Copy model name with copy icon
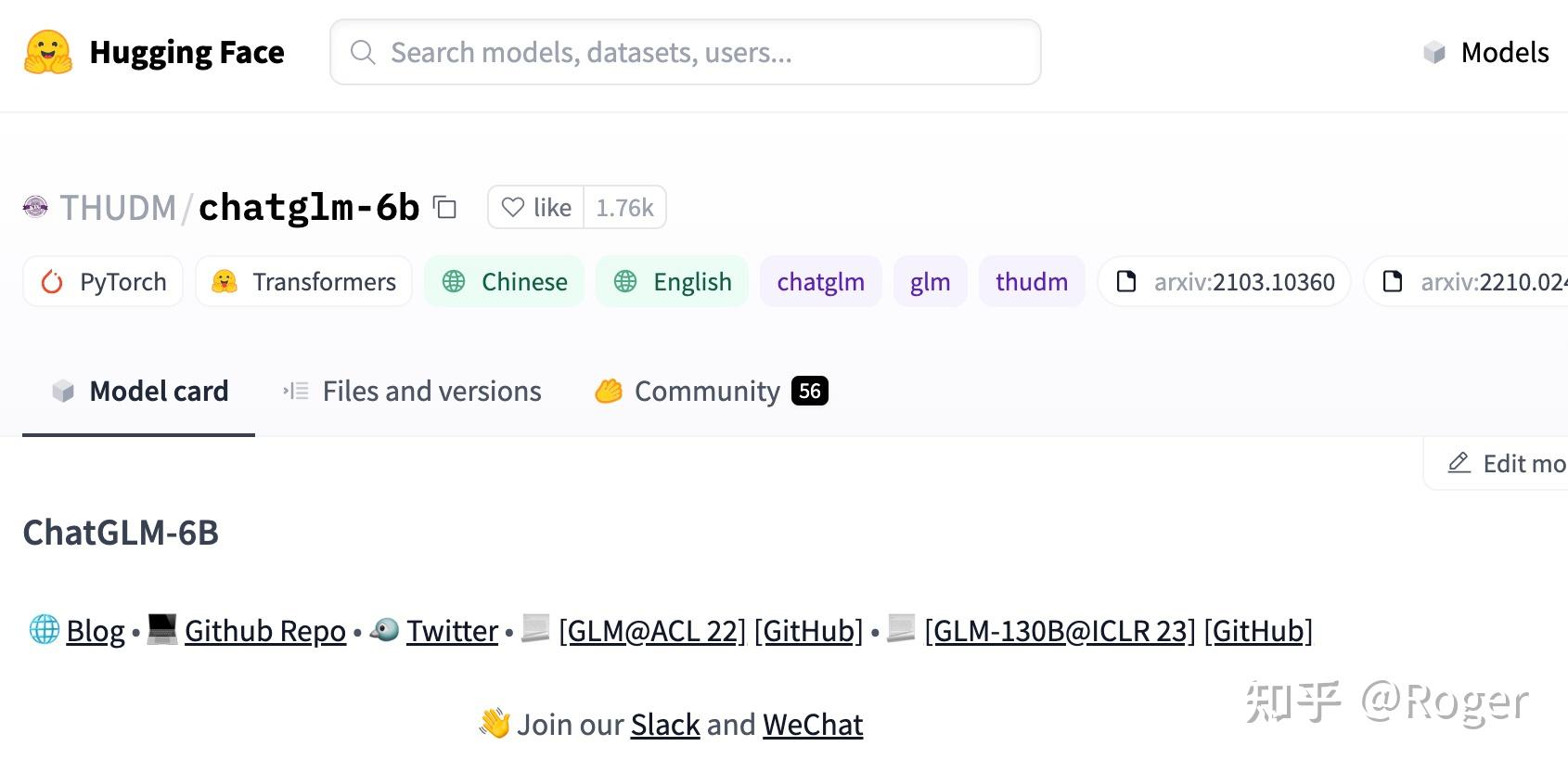This screenshot has height=772, width=1568. [445, 207]
